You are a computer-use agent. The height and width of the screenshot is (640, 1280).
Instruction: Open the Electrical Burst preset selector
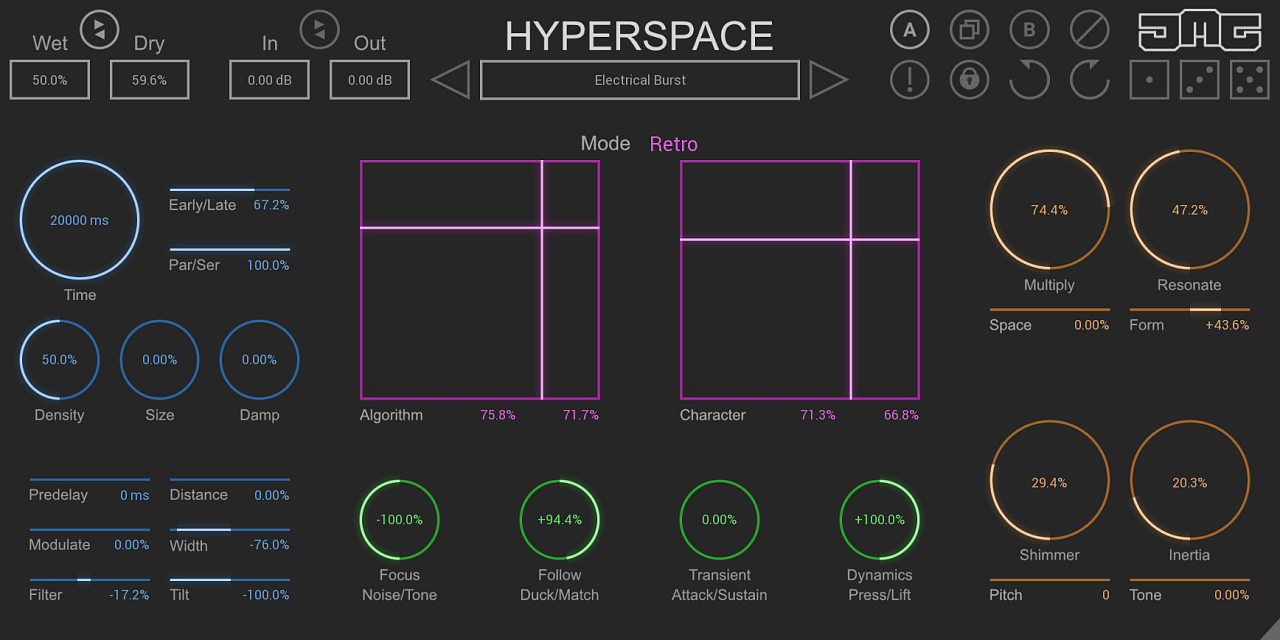(x=640, y=80)
